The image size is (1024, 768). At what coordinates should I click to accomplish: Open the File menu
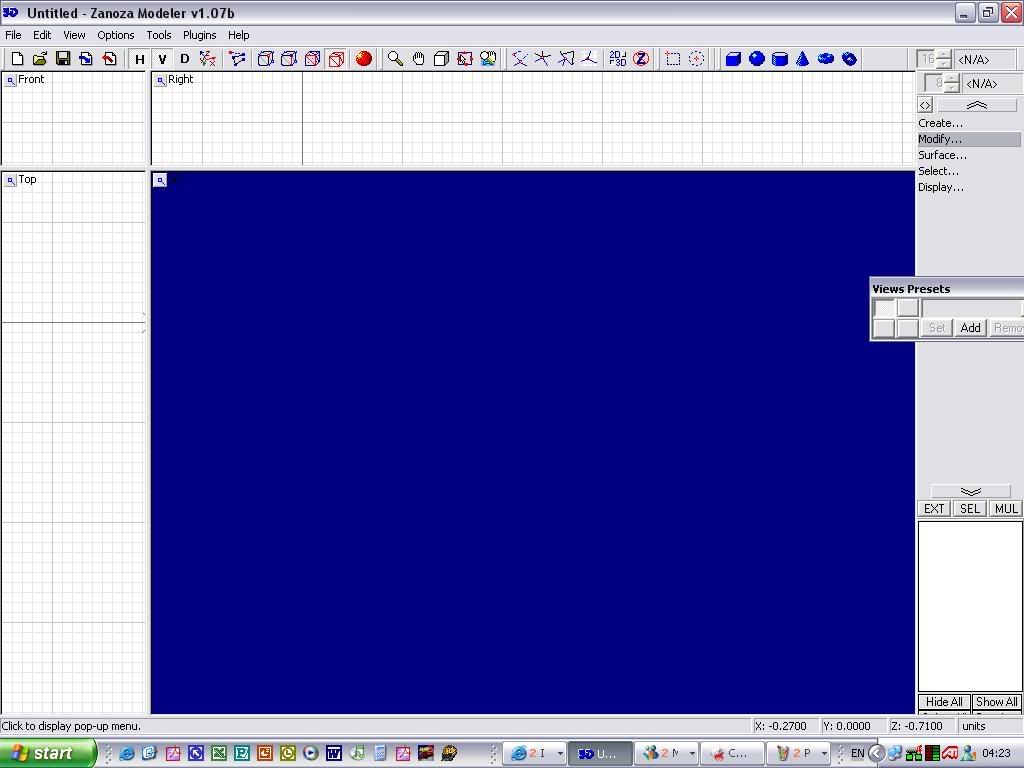click(x=13, y=35)
